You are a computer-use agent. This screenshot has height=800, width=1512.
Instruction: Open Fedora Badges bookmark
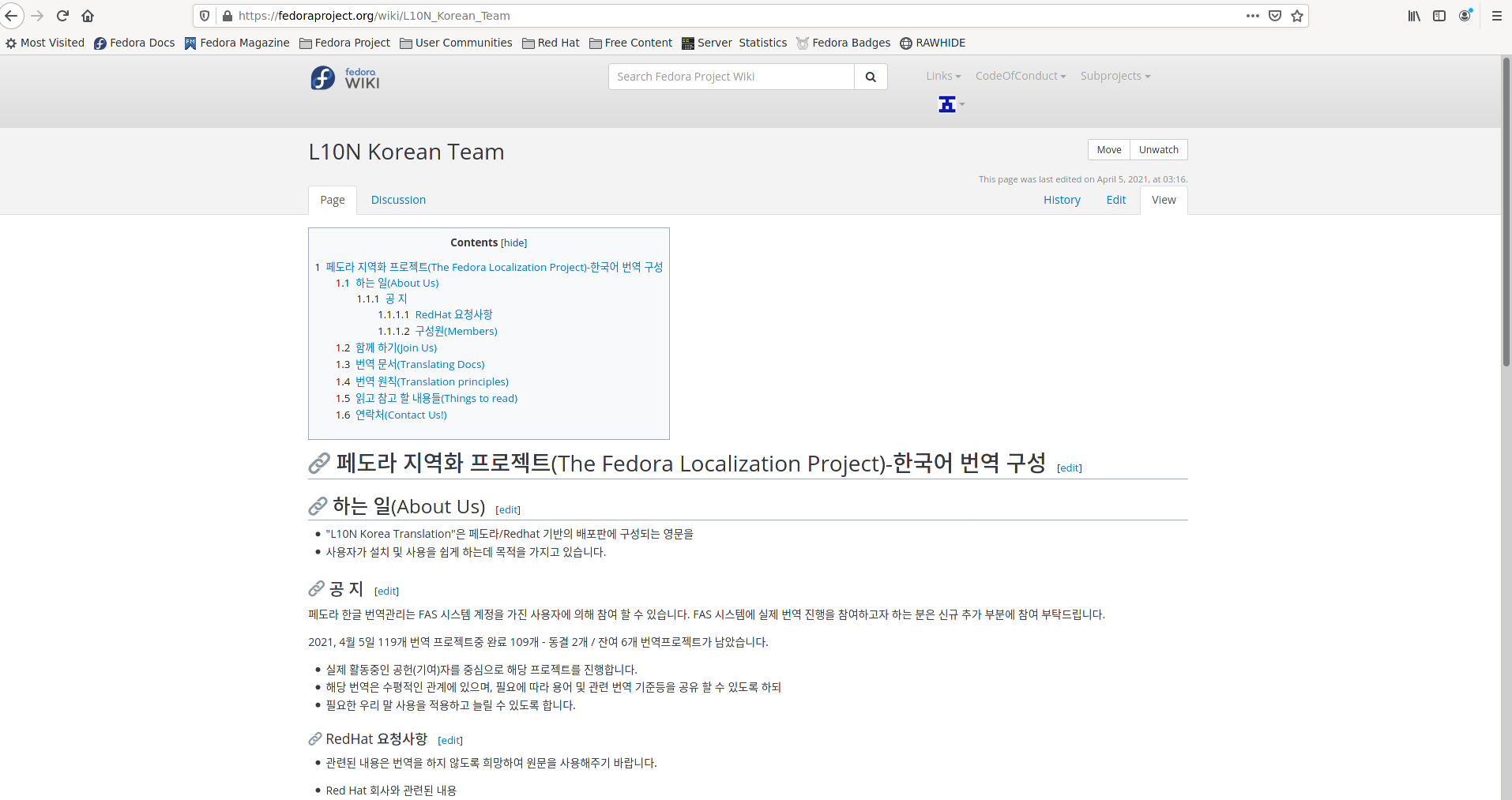(x=843, y=43)
